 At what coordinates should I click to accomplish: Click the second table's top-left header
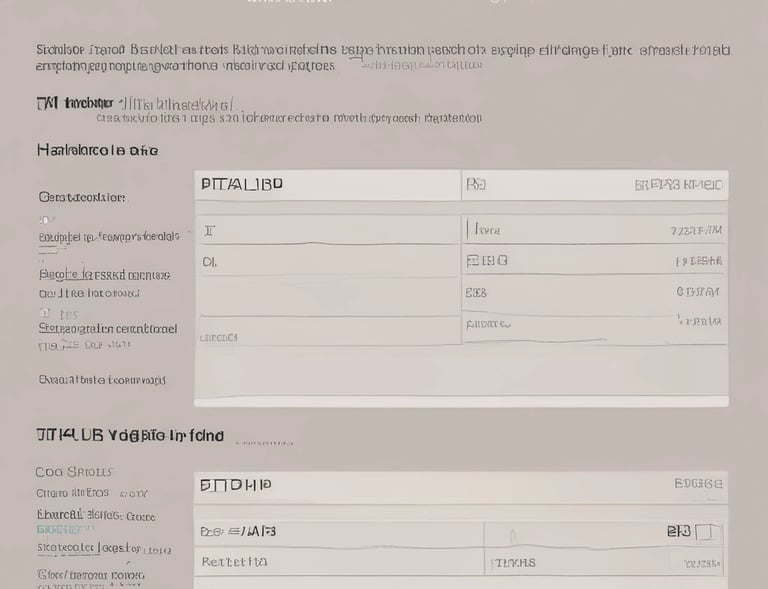(235, 485)
